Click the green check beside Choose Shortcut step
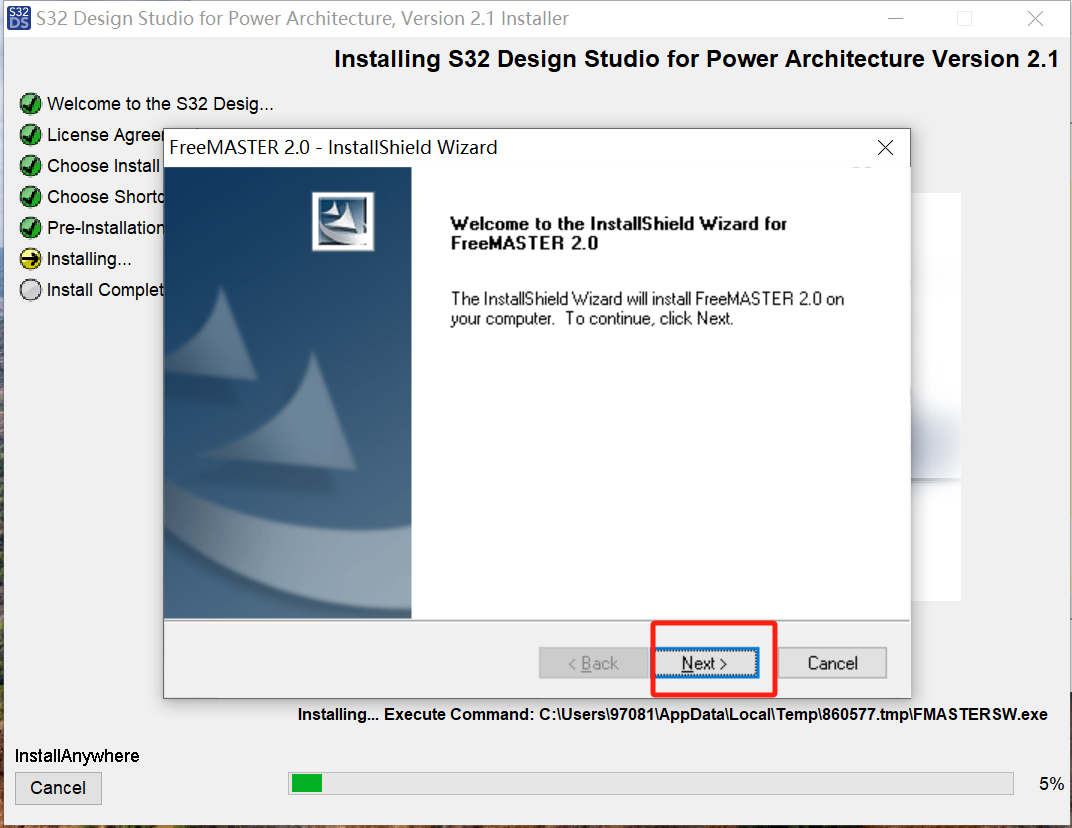The image size is (1072, 828). click(30, 197)
